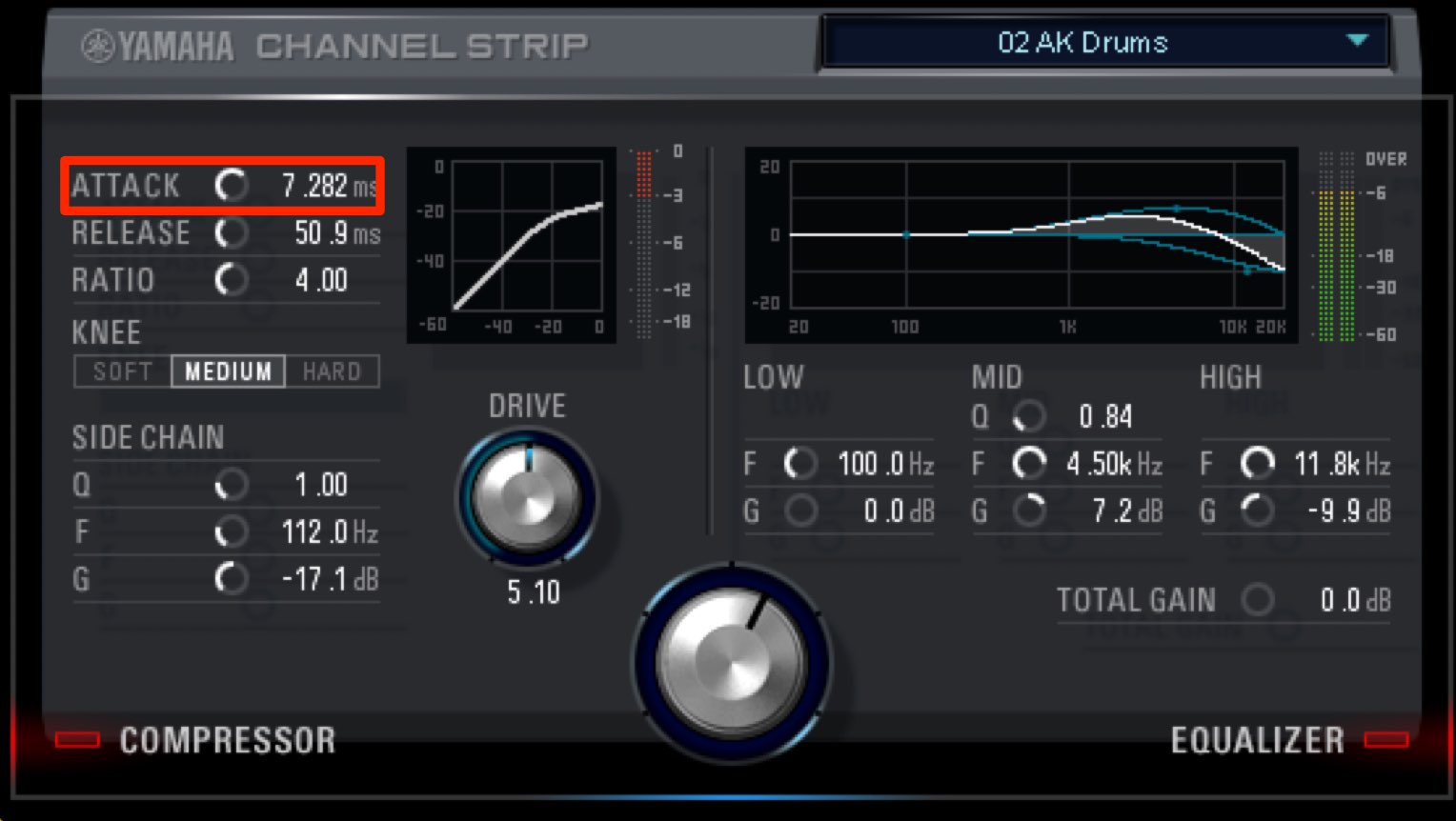Click the output level meter
Image resolution: width=1456 pixels, height=821 pixels.
click(1336, 246)
